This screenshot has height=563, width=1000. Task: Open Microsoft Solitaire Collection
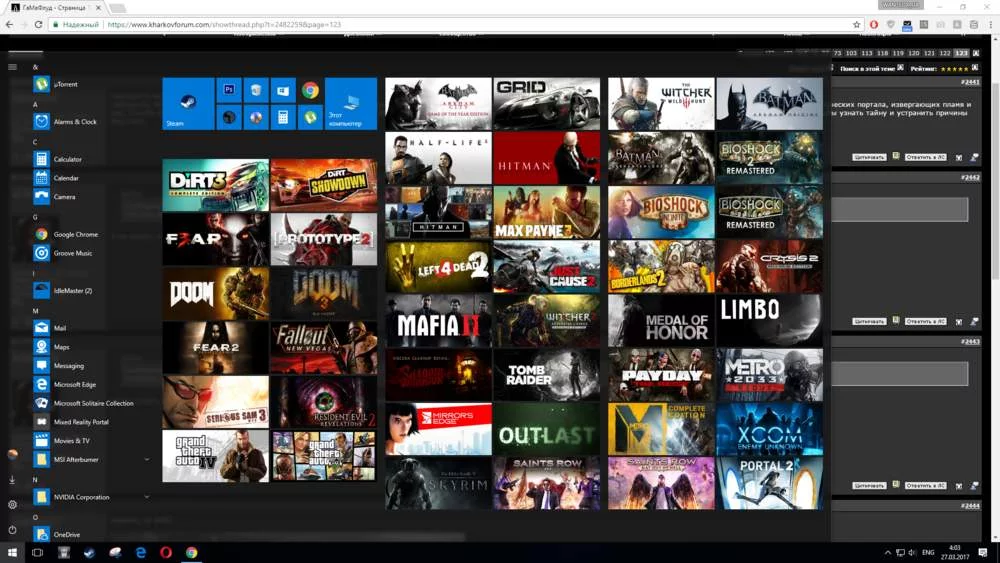(x=91, y=403)
